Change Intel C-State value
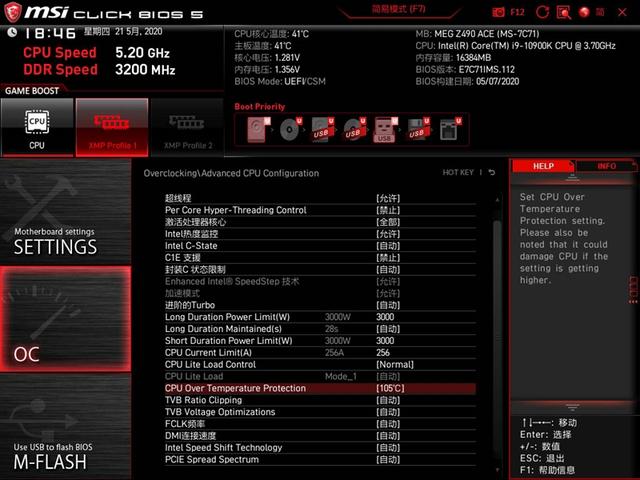The width and height of the screenshot is (640, 480). (x=388, y=246)
